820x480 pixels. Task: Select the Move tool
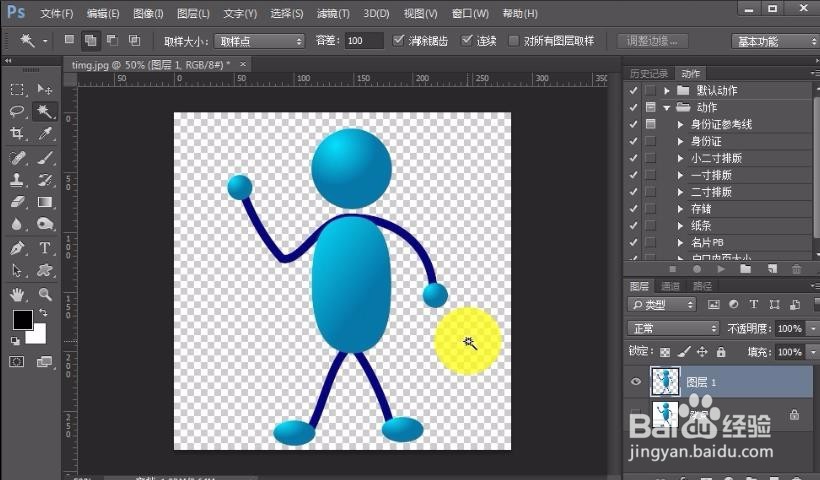[x=44, y=89]
